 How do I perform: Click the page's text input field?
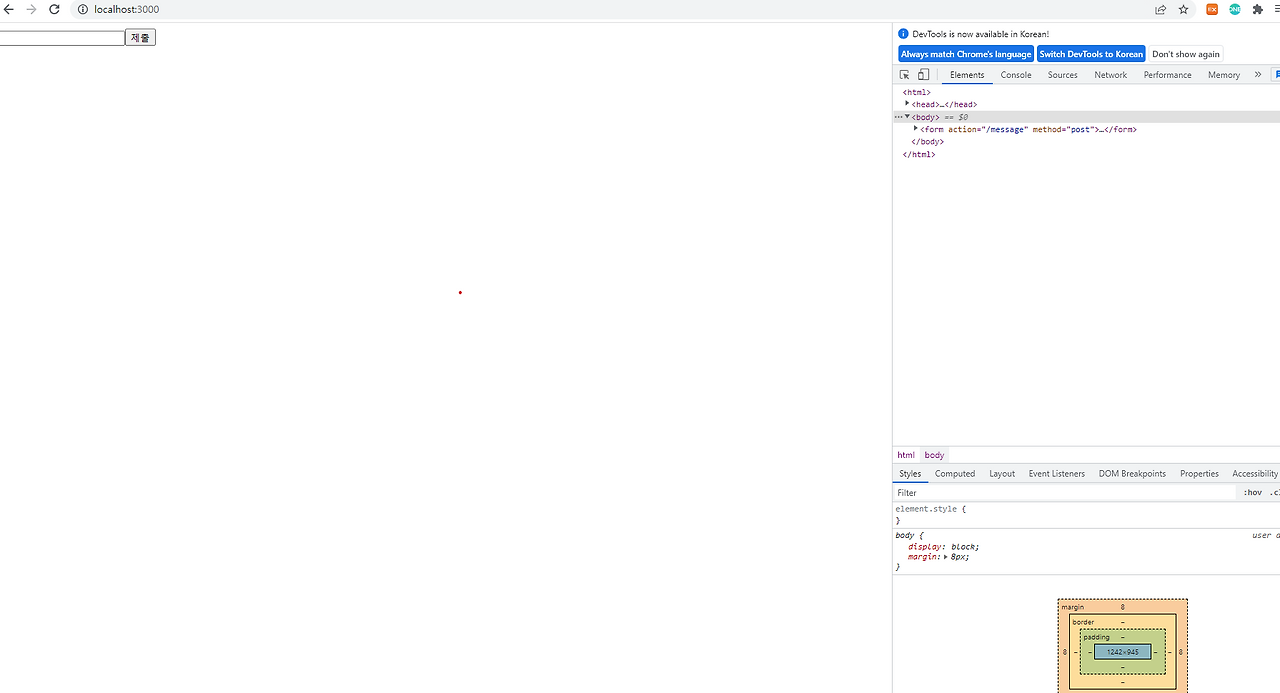click(61, 38)
